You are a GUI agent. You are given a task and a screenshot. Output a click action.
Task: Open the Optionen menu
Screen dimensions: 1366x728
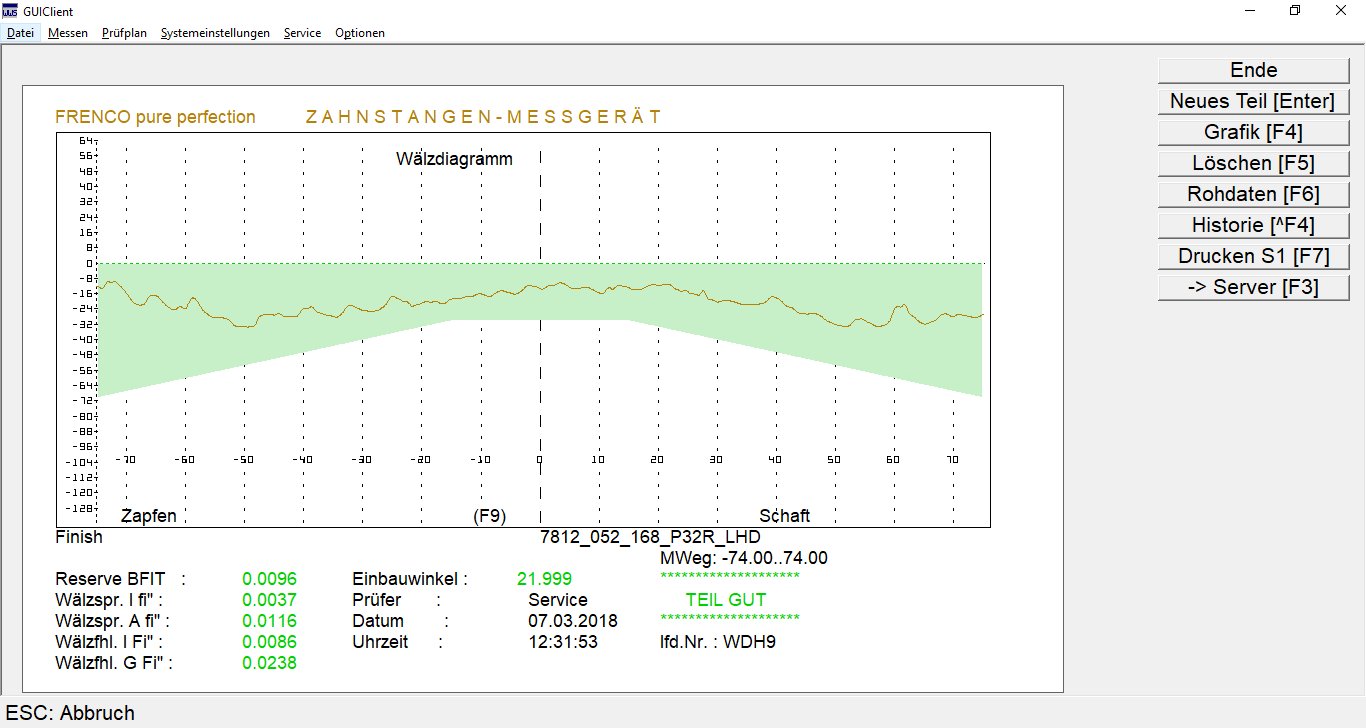coord(360,33)
